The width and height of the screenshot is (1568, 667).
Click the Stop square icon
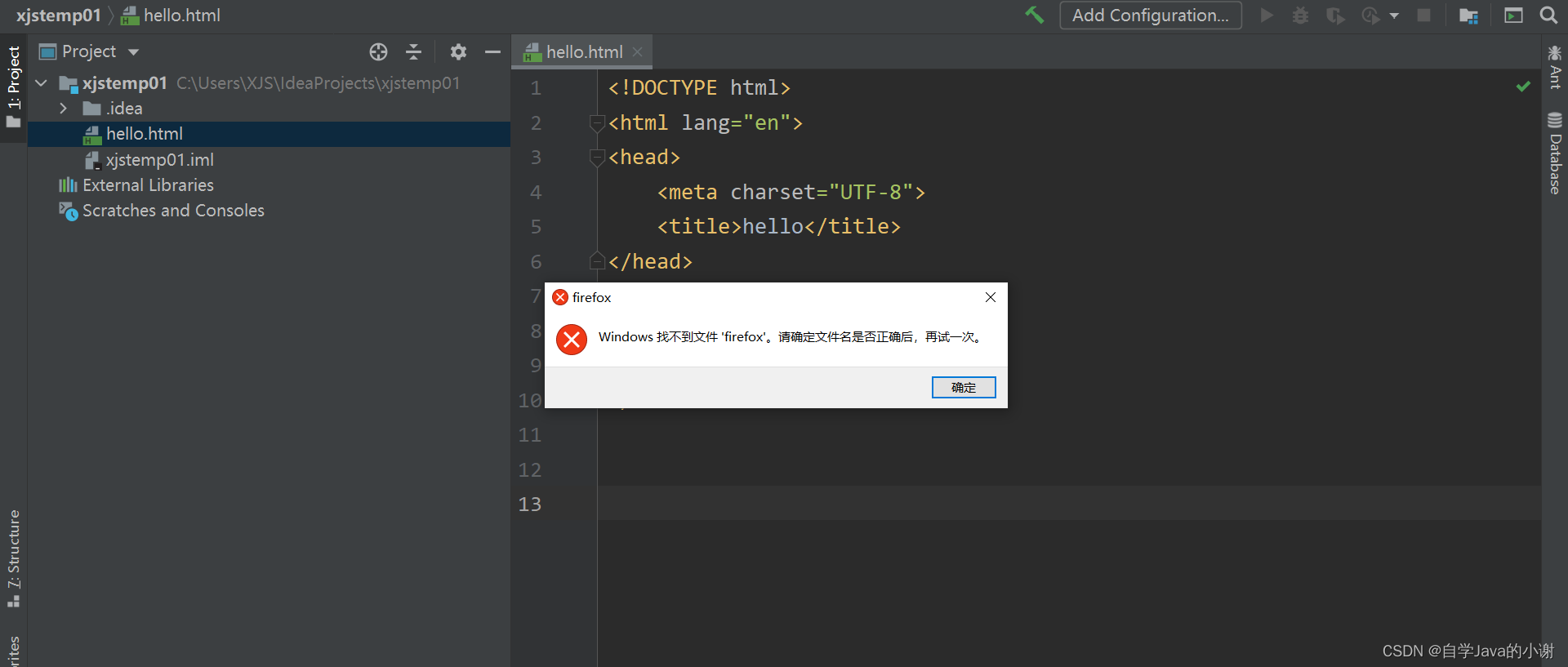(x=1423, y=16)
